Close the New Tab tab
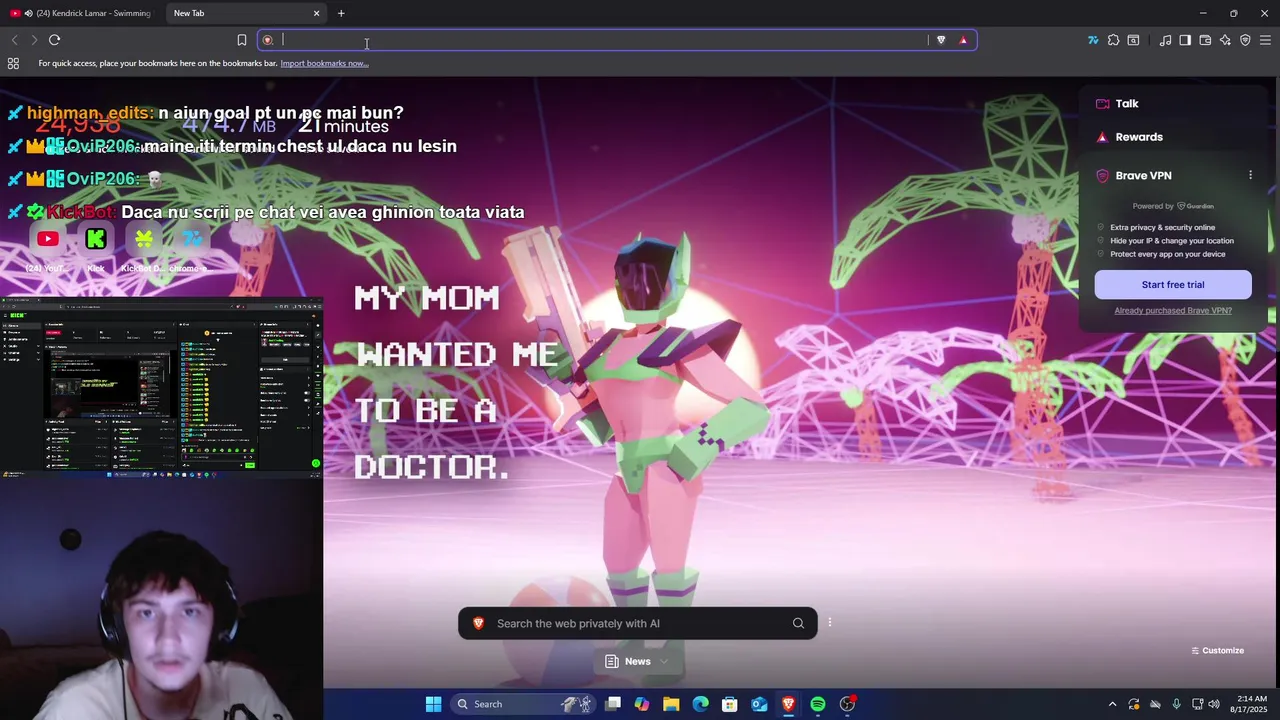Screen dimensions: 1280x720 [x=317, y=13]
